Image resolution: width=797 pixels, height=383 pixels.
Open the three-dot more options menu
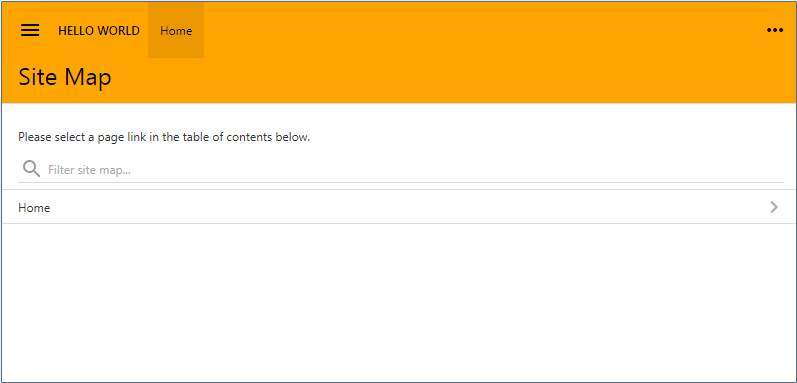pyautogui.click(x=775, y=30)
